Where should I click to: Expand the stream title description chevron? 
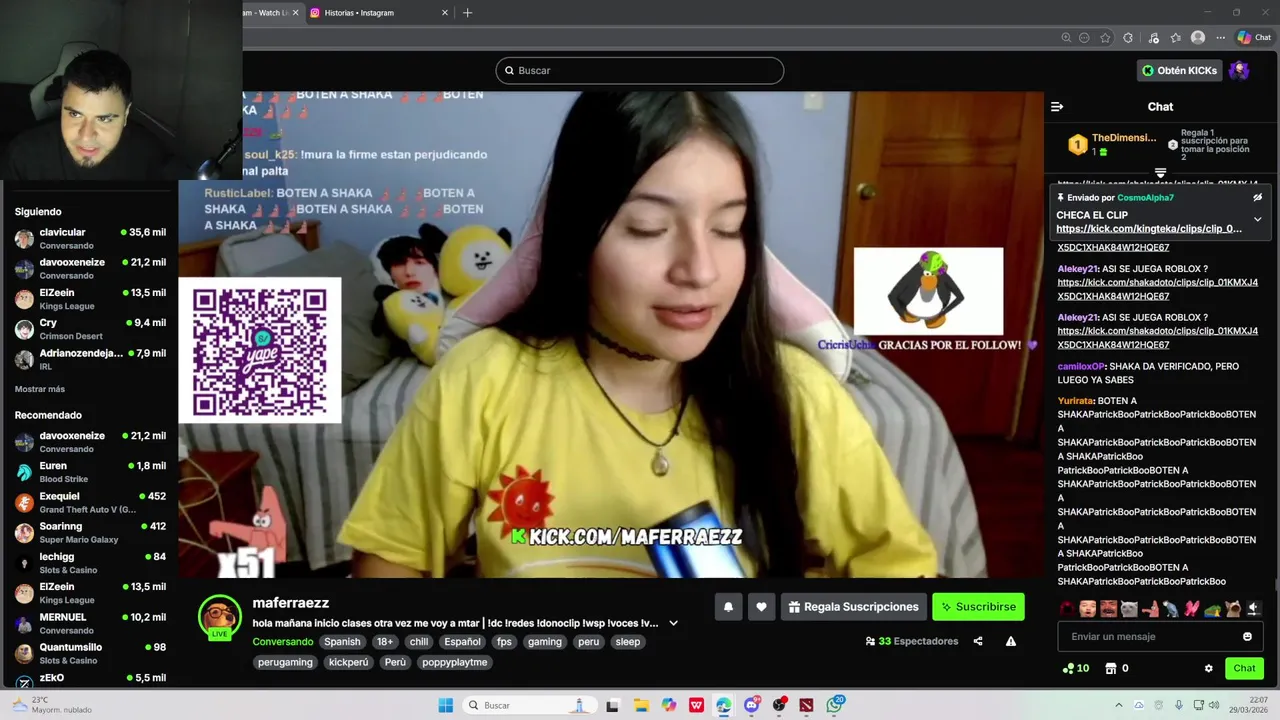(x=673, y=623)
